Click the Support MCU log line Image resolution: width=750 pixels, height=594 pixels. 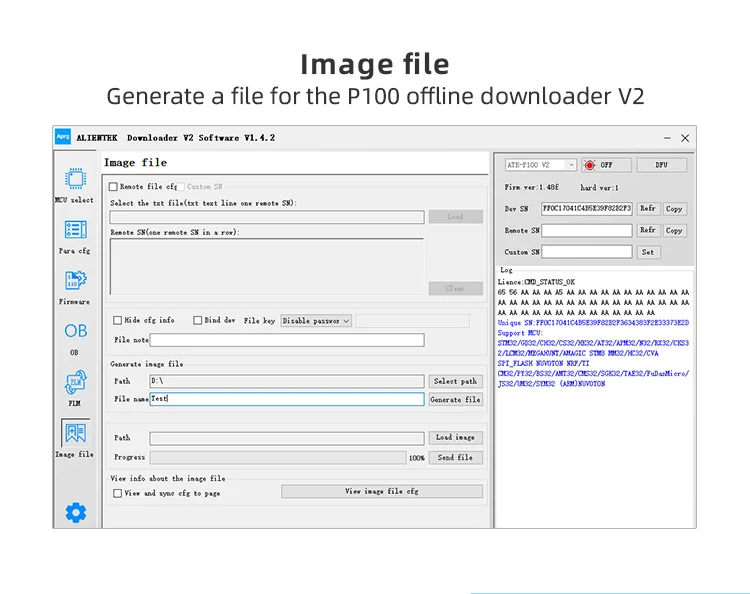(x=520, y=333)
